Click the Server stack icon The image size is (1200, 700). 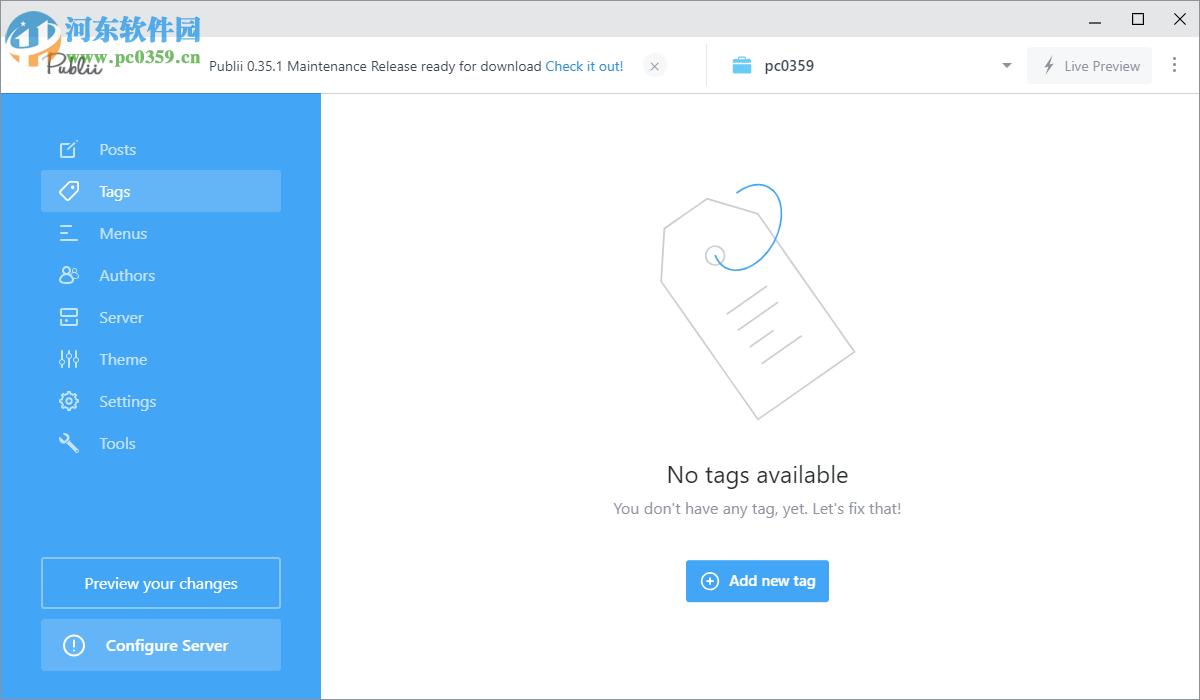(x=69, y=317)
